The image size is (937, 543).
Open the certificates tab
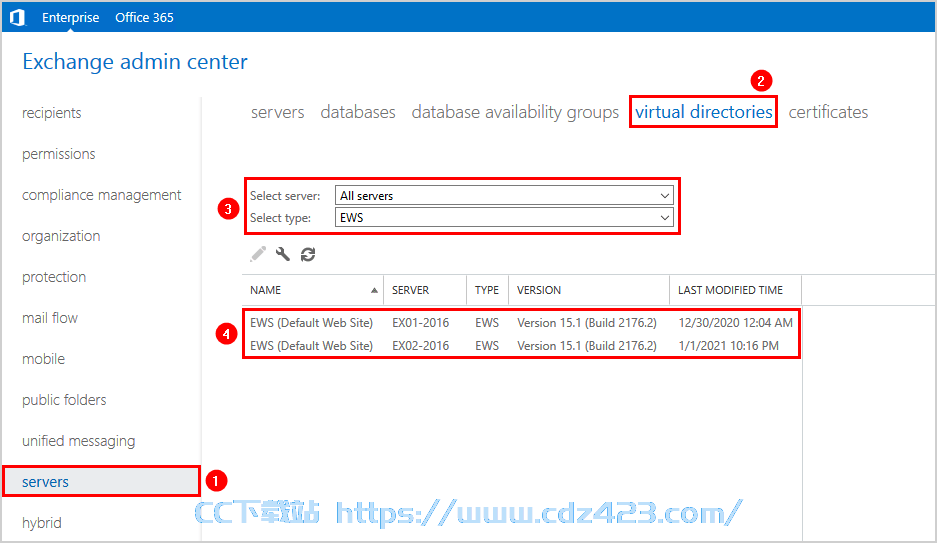point(828,112)
